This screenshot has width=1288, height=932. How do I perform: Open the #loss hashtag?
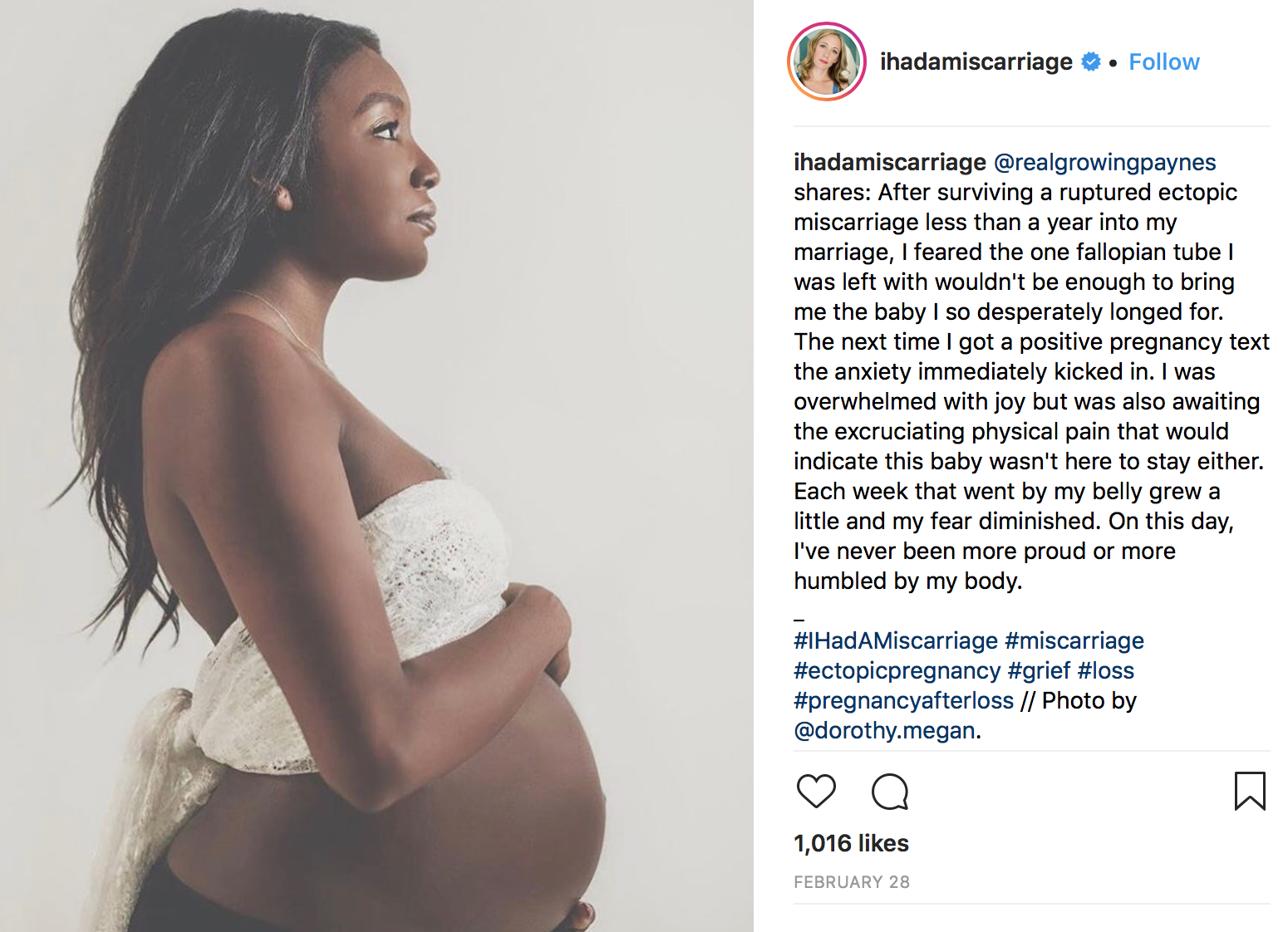pos(1105,670)
